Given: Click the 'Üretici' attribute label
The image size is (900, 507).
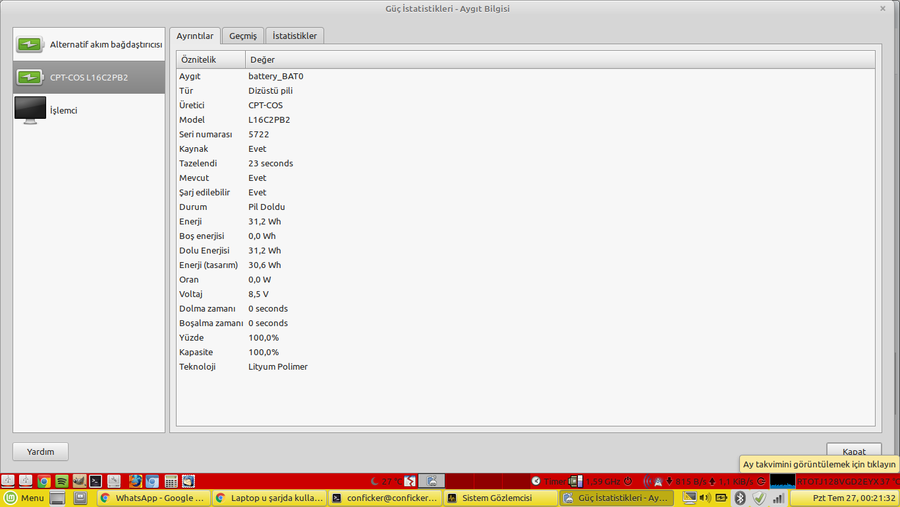Looking at the screenshot, I should (x=192, y=105).
